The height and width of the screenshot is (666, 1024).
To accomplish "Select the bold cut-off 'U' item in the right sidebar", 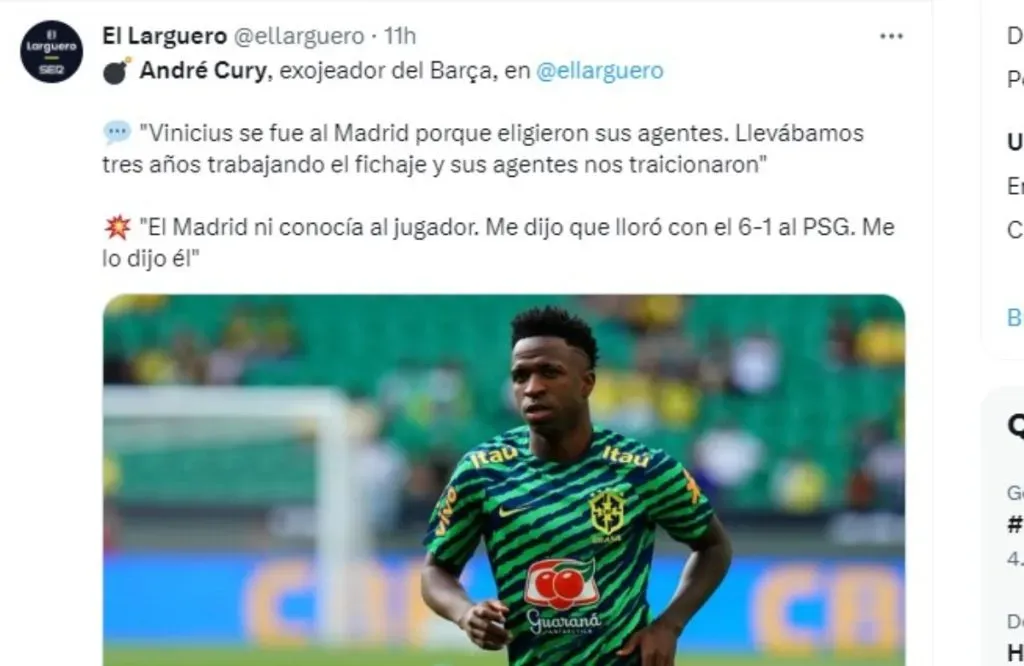I will point(1016,142).
